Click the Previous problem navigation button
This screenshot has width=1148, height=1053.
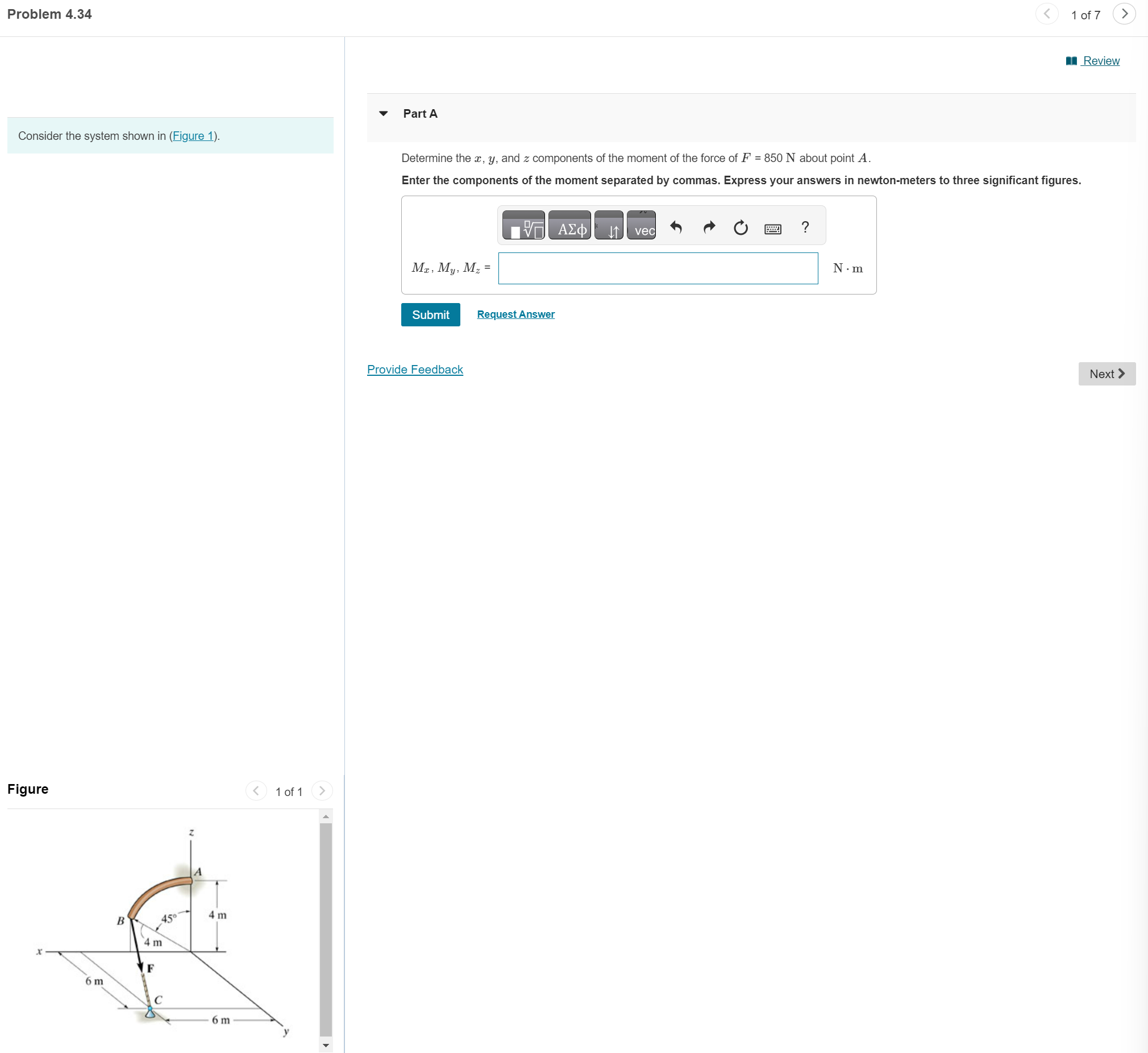pos(1043,14)
